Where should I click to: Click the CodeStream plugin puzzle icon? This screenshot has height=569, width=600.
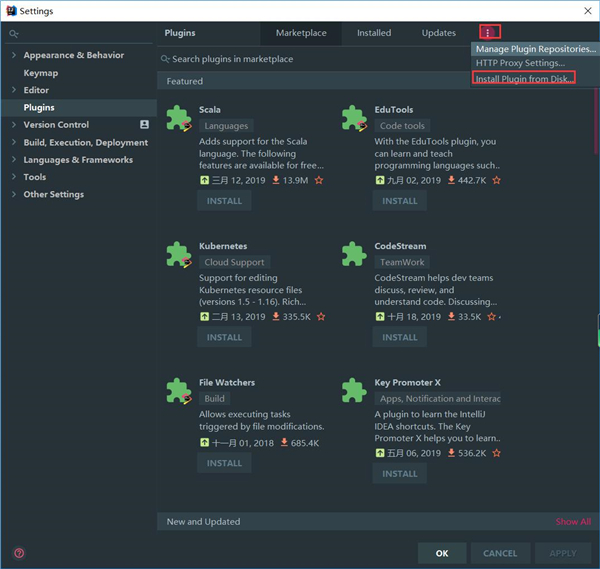(x=354, y=256)
